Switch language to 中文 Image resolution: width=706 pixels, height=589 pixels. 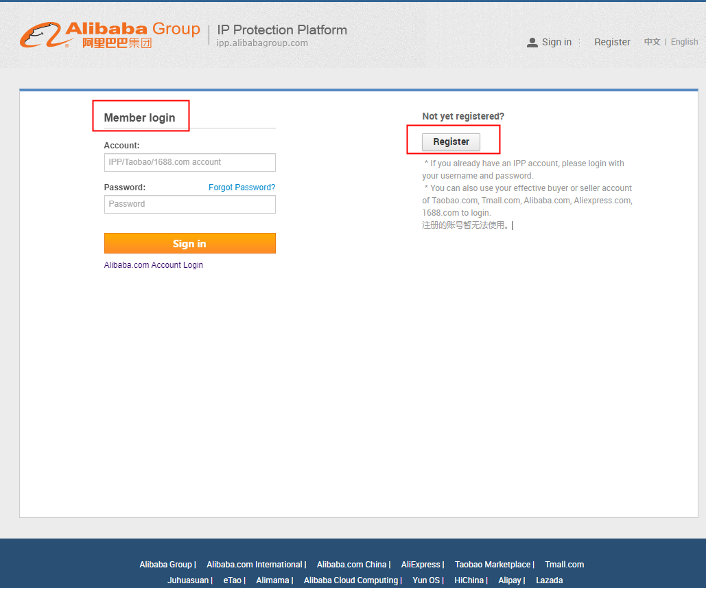[652, 41]
